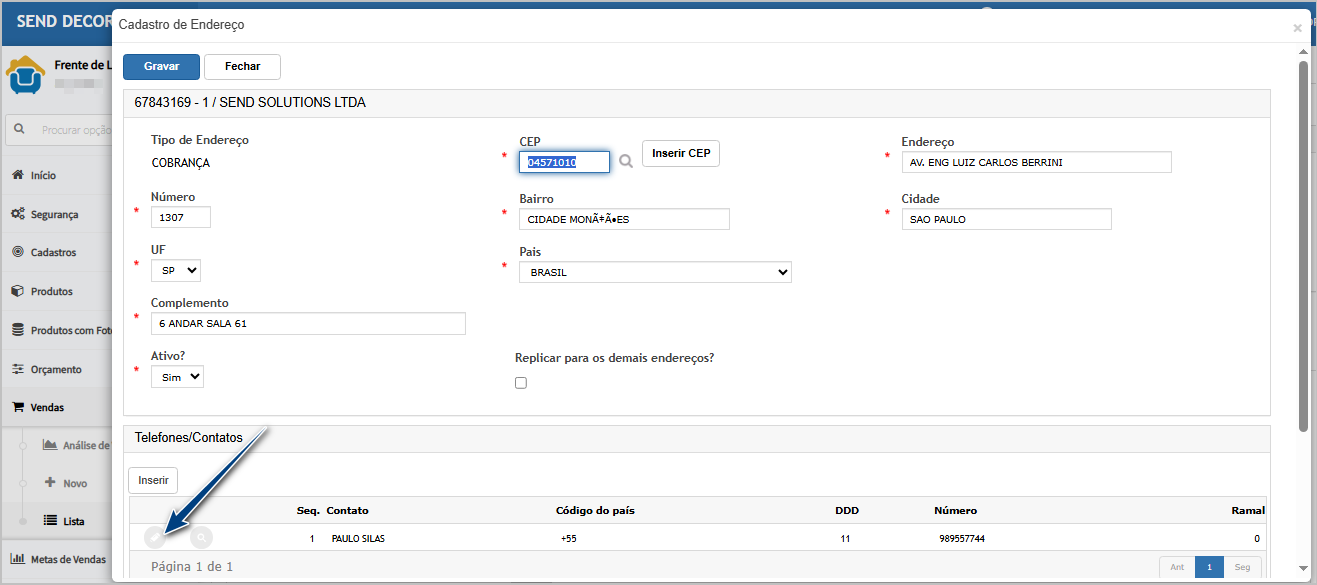Click the Vendas shopping cart icon
1317x585 pixels.
coord(17,407)
